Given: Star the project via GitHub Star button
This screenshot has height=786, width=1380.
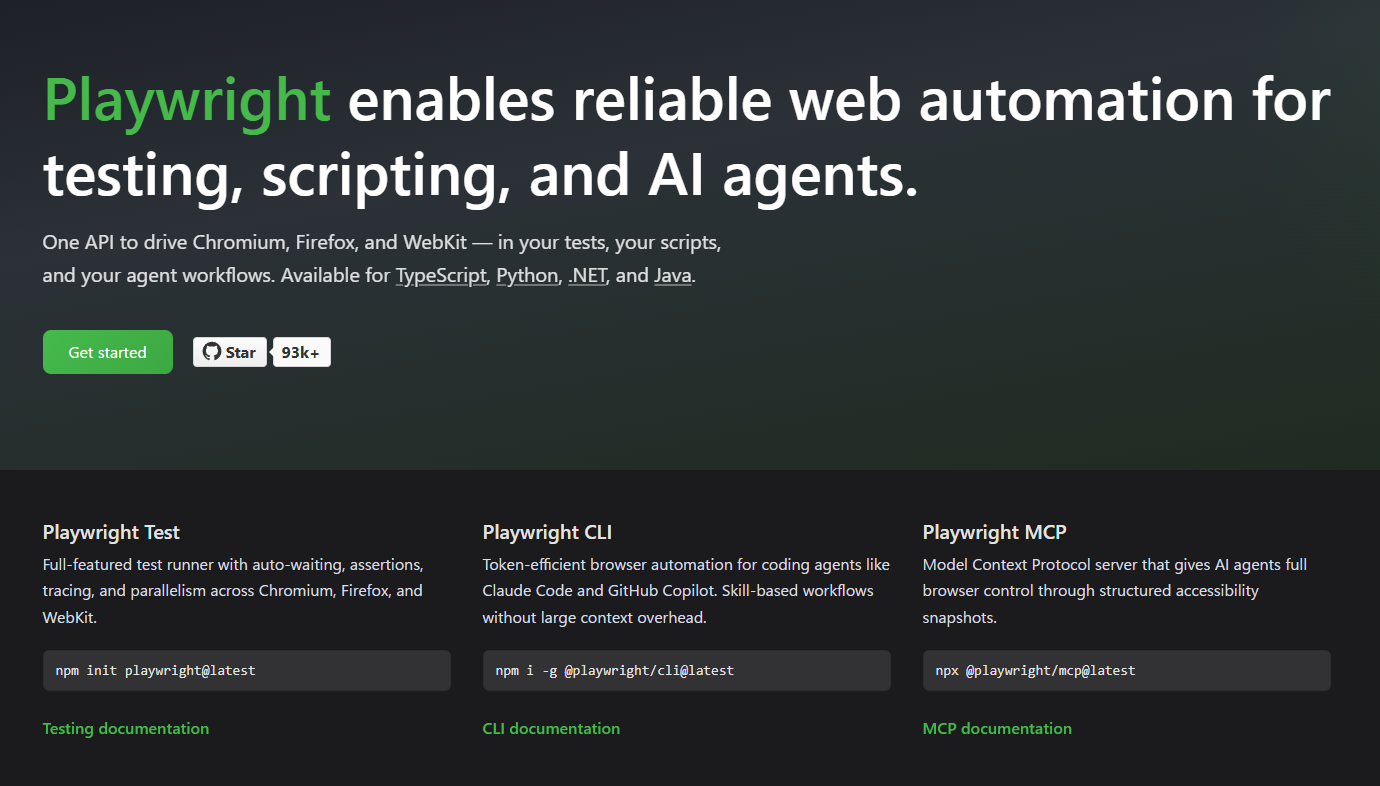Looking at the screenshot, I should tap(230, 352).
